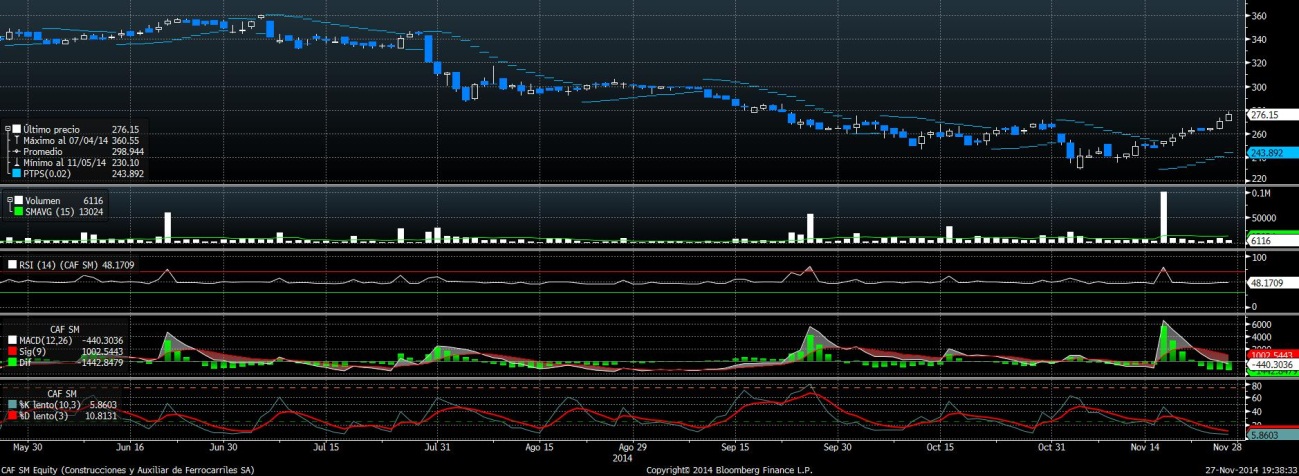Click the teal %K lento legend square
Image resolution: width=1299 pixels, height=476 pixels.
[x=12, y=404]
